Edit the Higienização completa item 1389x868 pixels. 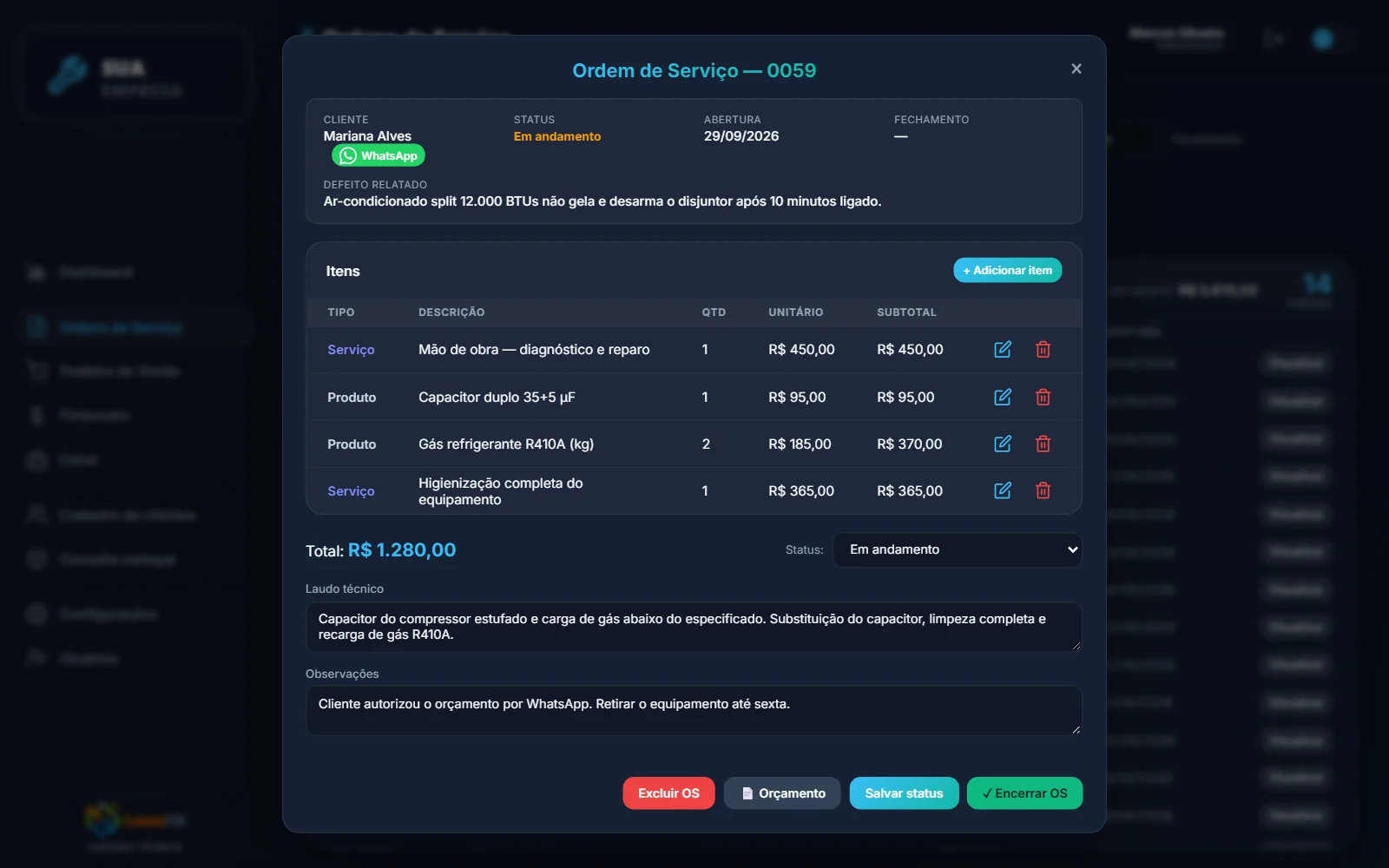tap(1003, 490)
